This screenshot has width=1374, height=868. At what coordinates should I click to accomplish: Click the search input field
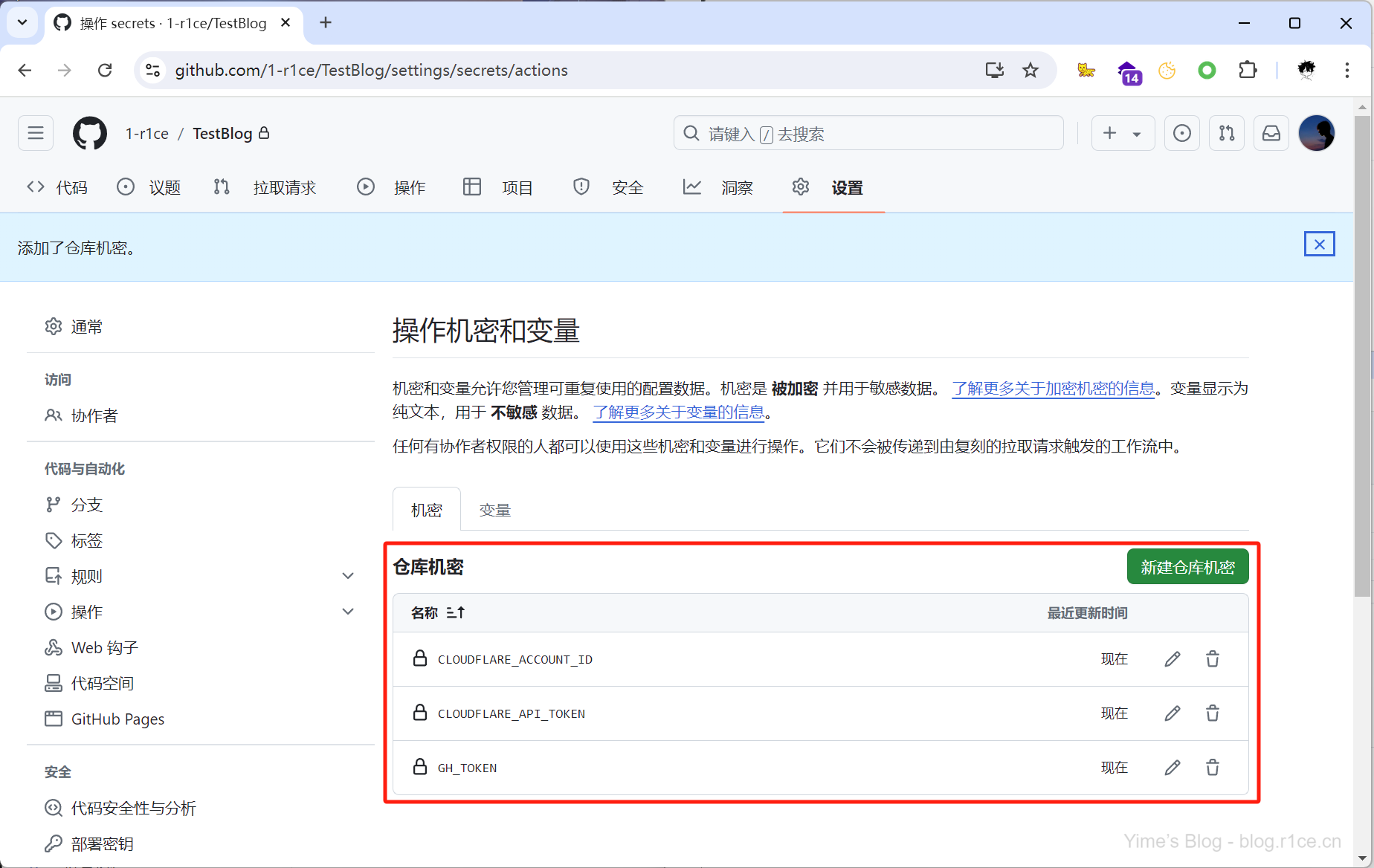pyautogui.click(x=868, y=134)
